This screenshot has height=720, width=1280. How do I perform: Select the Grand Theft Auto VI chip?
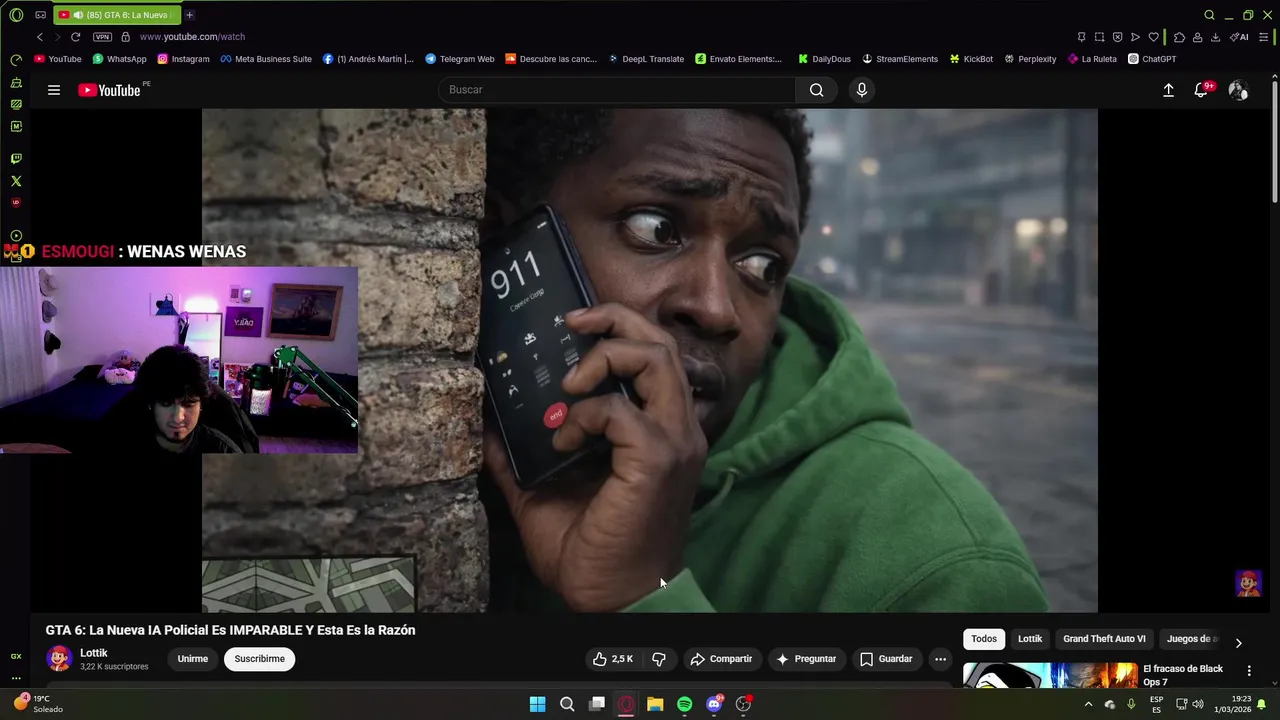(x=1104, y=639)
